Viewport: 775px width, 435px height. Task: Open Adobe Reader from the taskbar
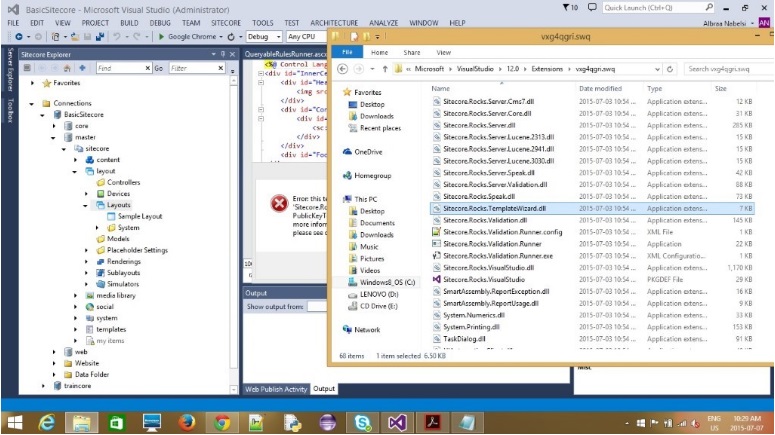433,423
